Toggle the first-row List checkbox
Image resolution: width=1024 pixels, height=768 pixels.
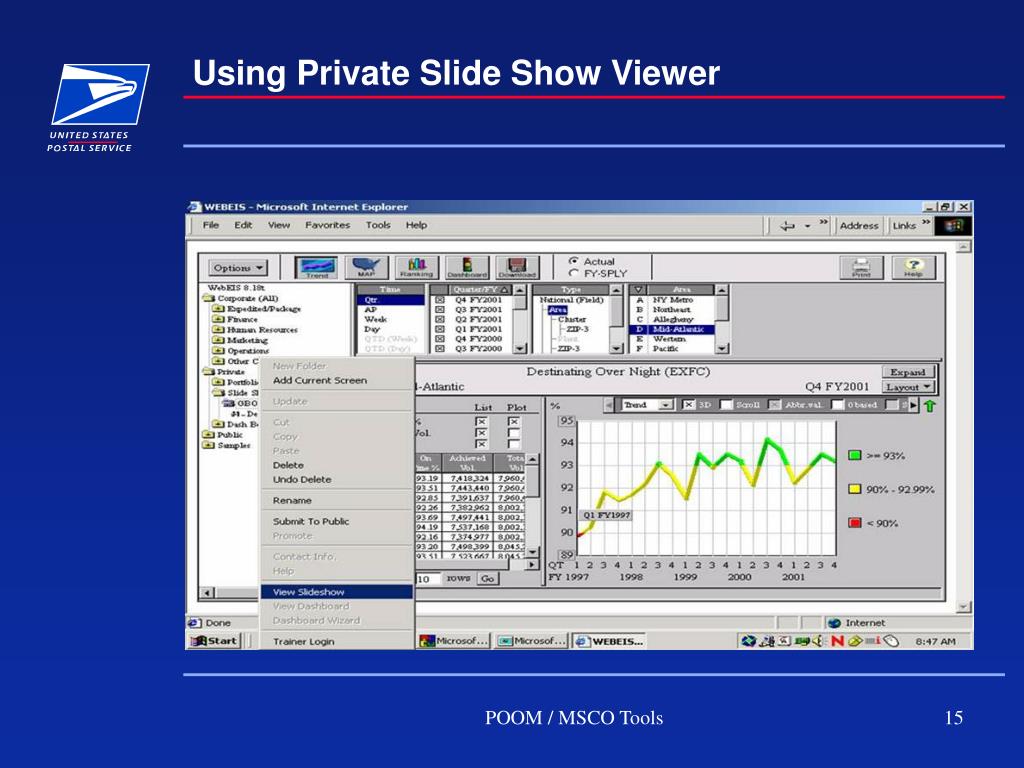pyautogui.click(x=481, y=422)
